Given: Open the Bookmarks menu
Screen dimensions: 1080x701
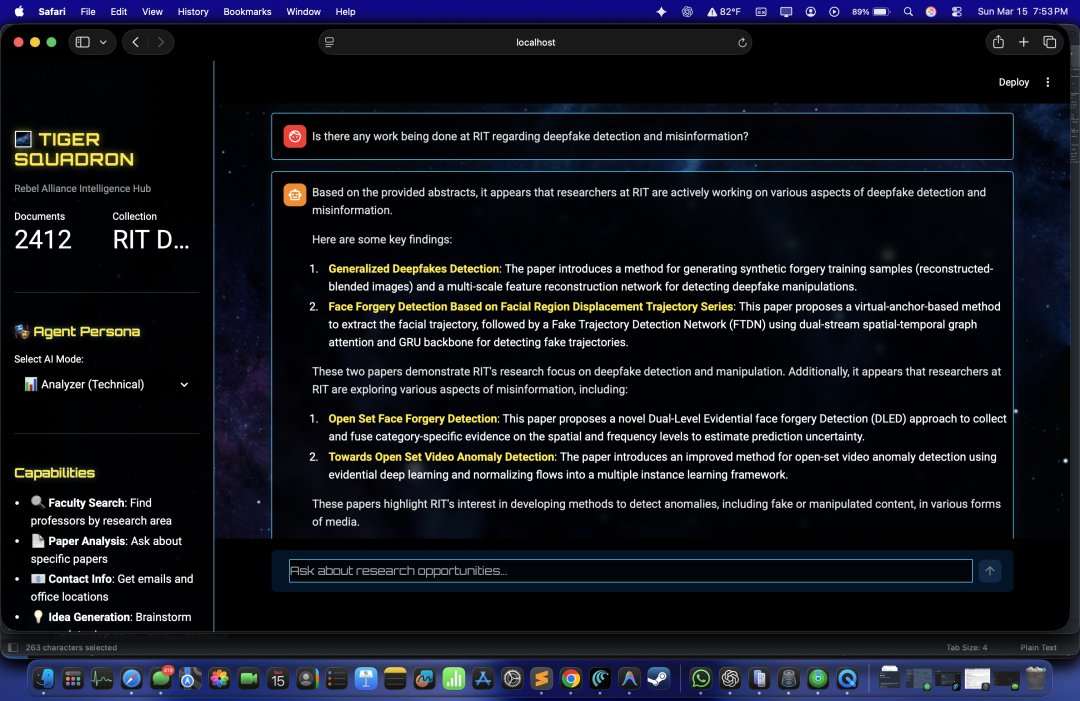Looking at the screenshot, I should (x=247, y=12).
